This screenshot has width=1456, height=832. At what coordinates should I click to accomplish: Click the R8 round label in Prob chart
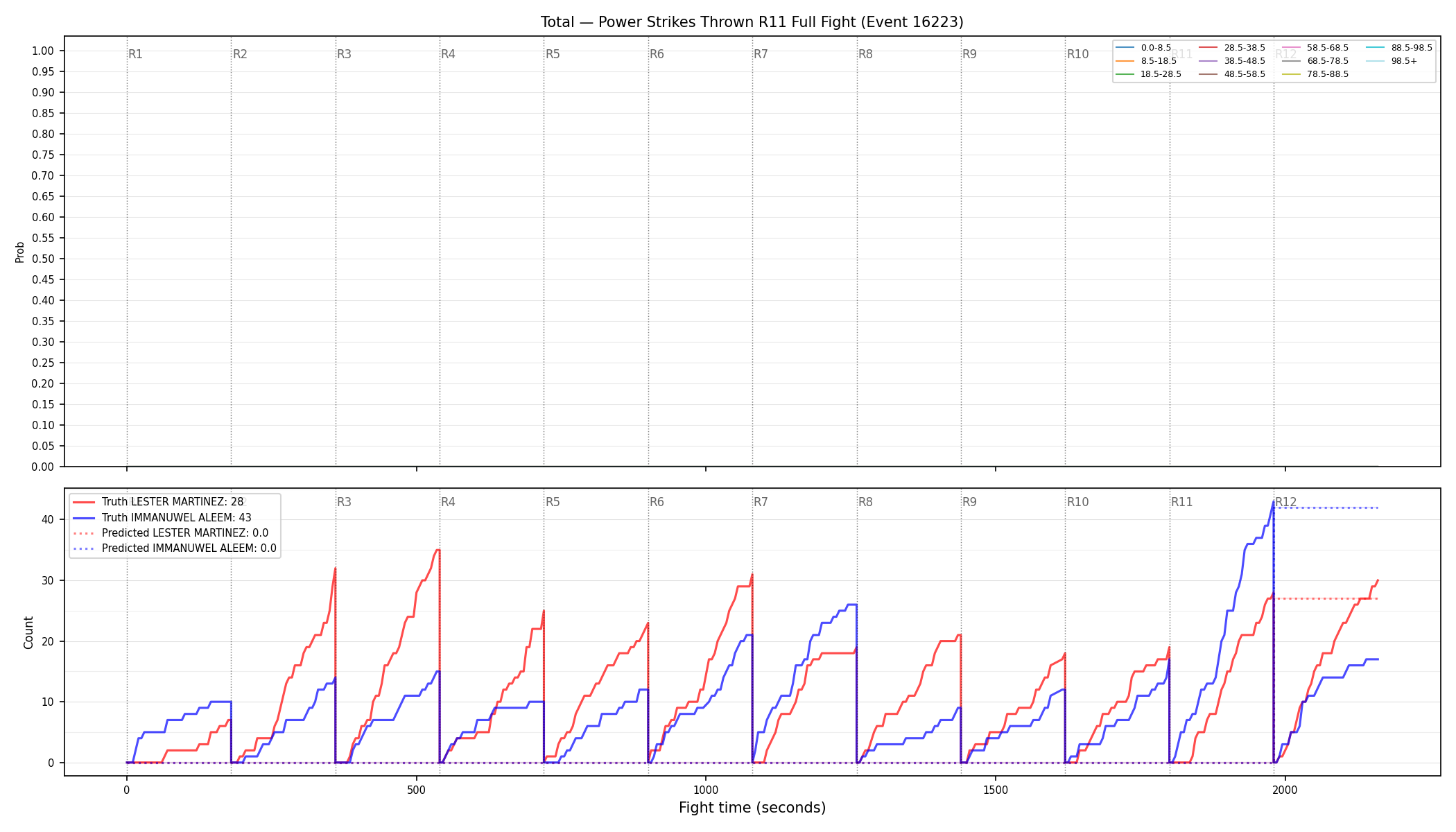865,54
